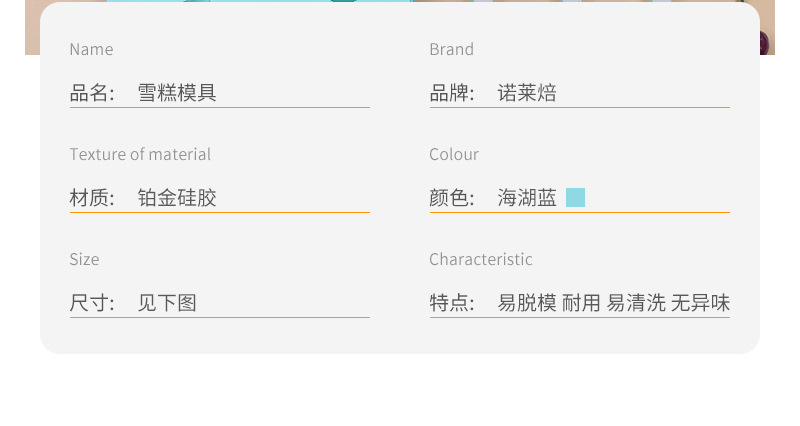This screenshot has height=426, width=800.
Task: Click the 易清洗 characteristic text
Action: [636, 303]
